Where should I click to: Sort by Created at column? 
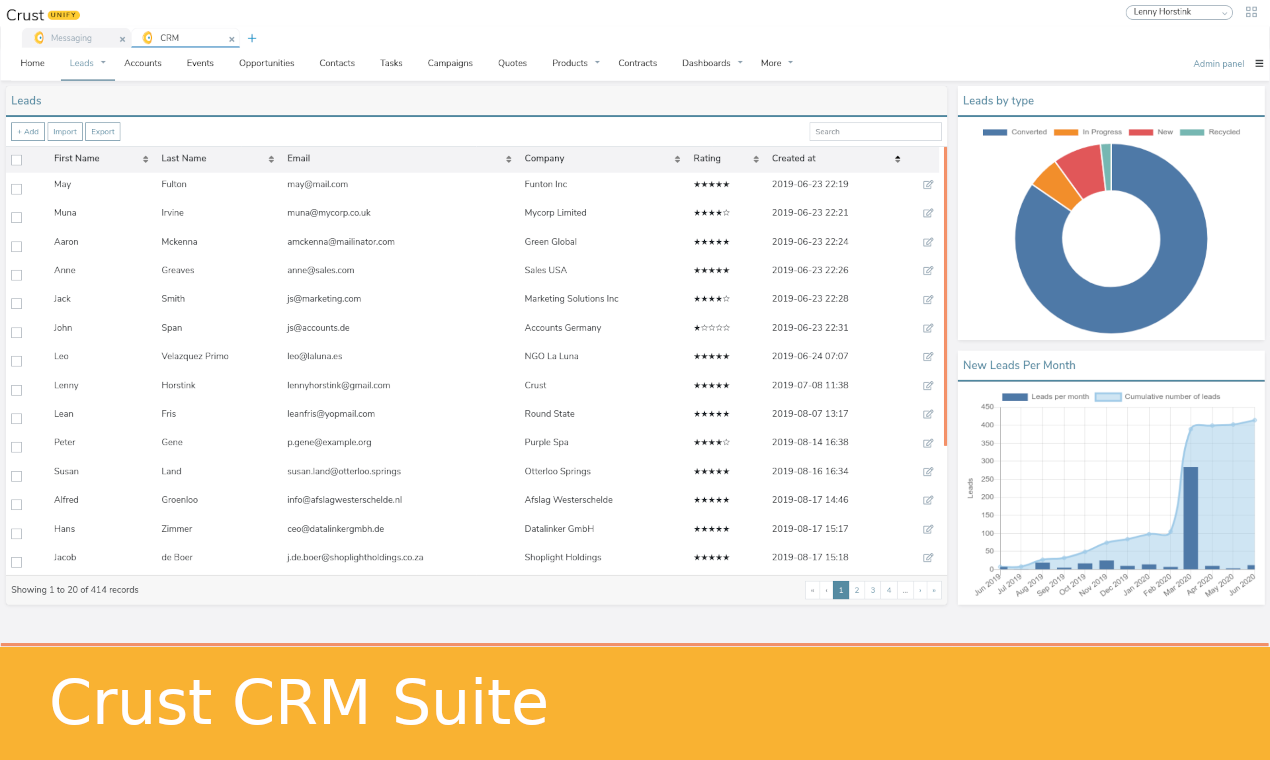click(x=898, y=159)
